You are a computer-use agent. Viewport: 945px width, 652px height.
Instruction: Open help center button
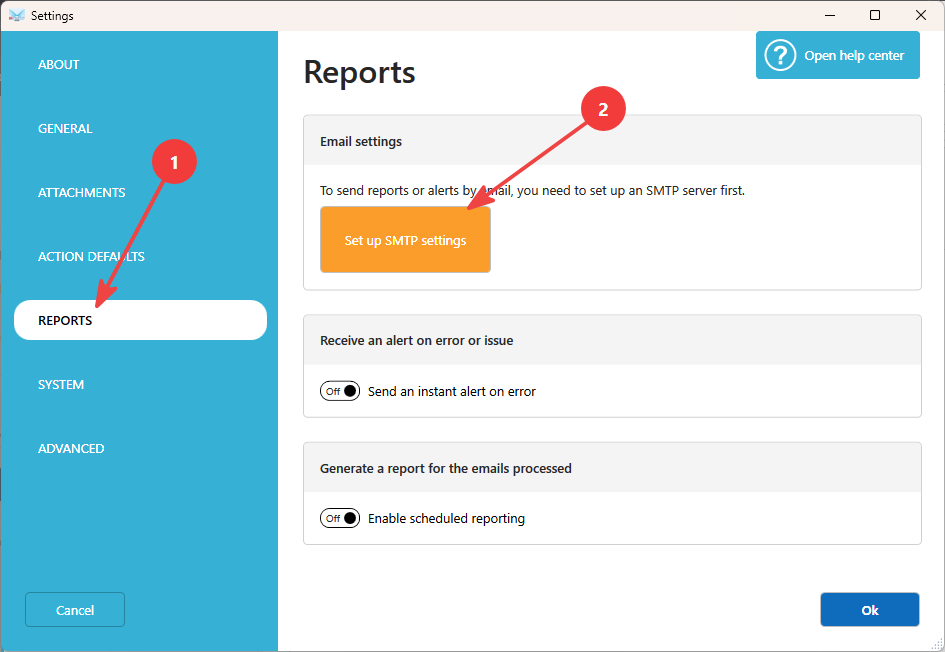pyautogui.click(x=838, y=55)
